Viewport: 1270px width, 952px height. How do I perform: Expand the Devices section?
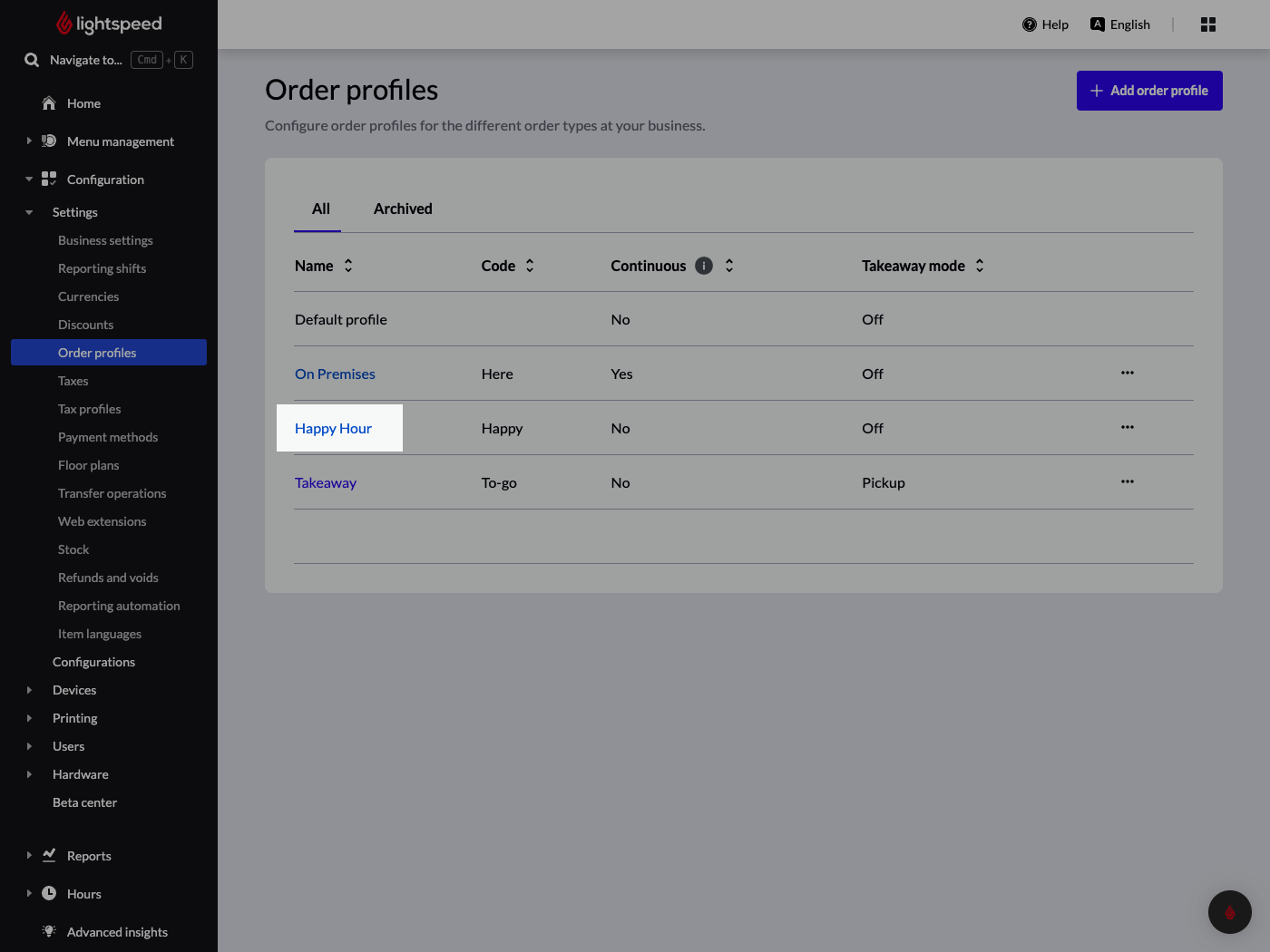29,690
